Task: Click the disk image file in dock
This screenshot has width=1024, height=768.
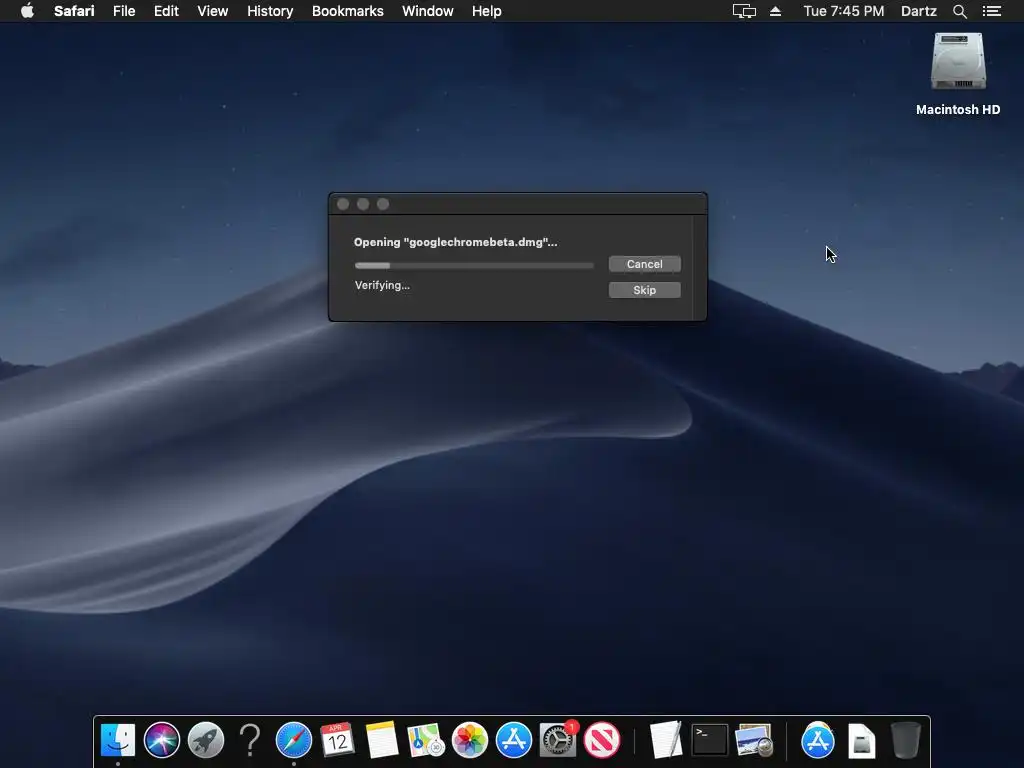Action: point(861,741)
